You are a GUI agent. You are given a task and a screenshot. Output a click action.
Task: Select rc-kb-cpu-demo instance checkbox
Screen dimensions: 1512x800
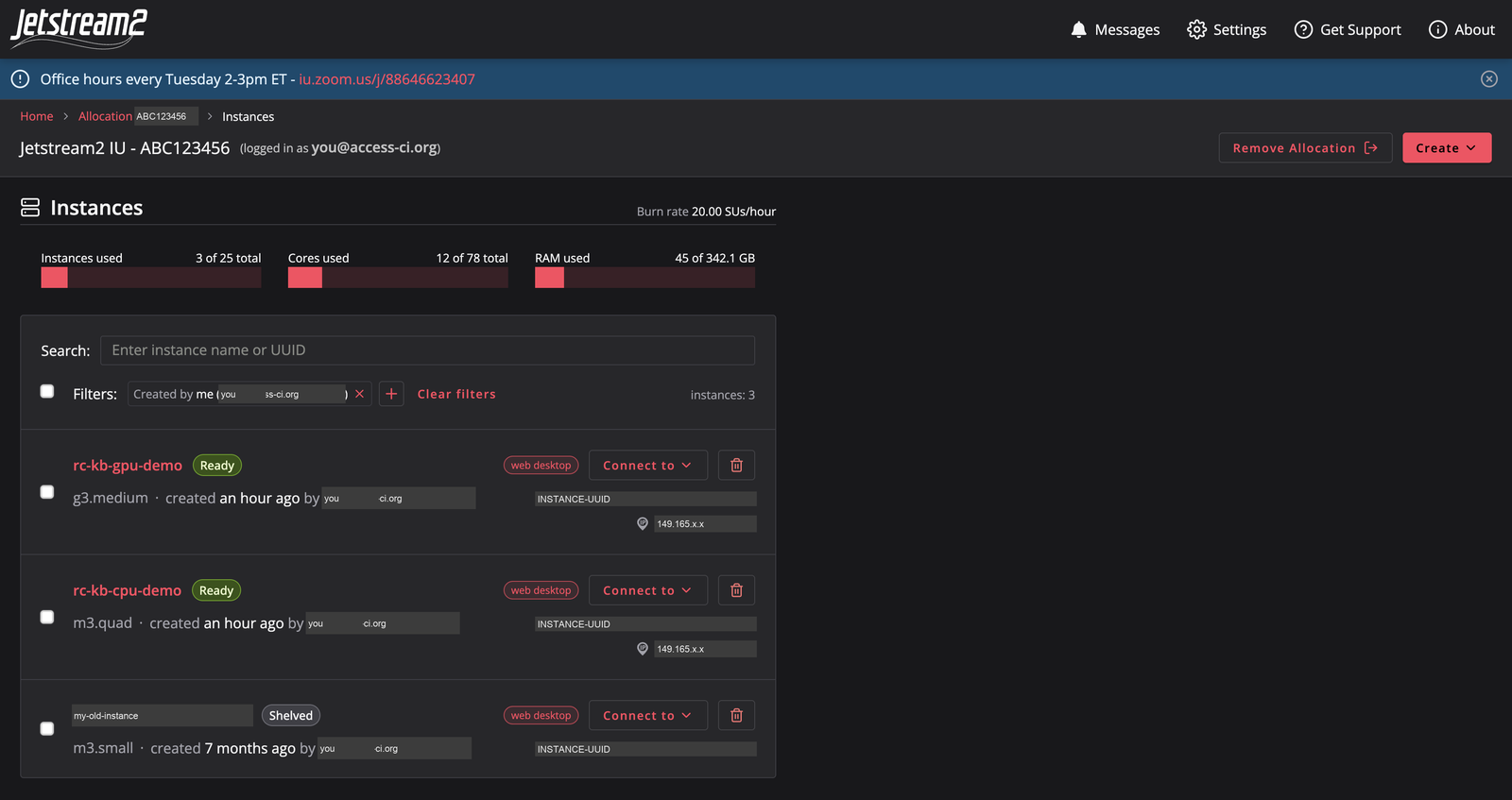[x=47, y=617]
